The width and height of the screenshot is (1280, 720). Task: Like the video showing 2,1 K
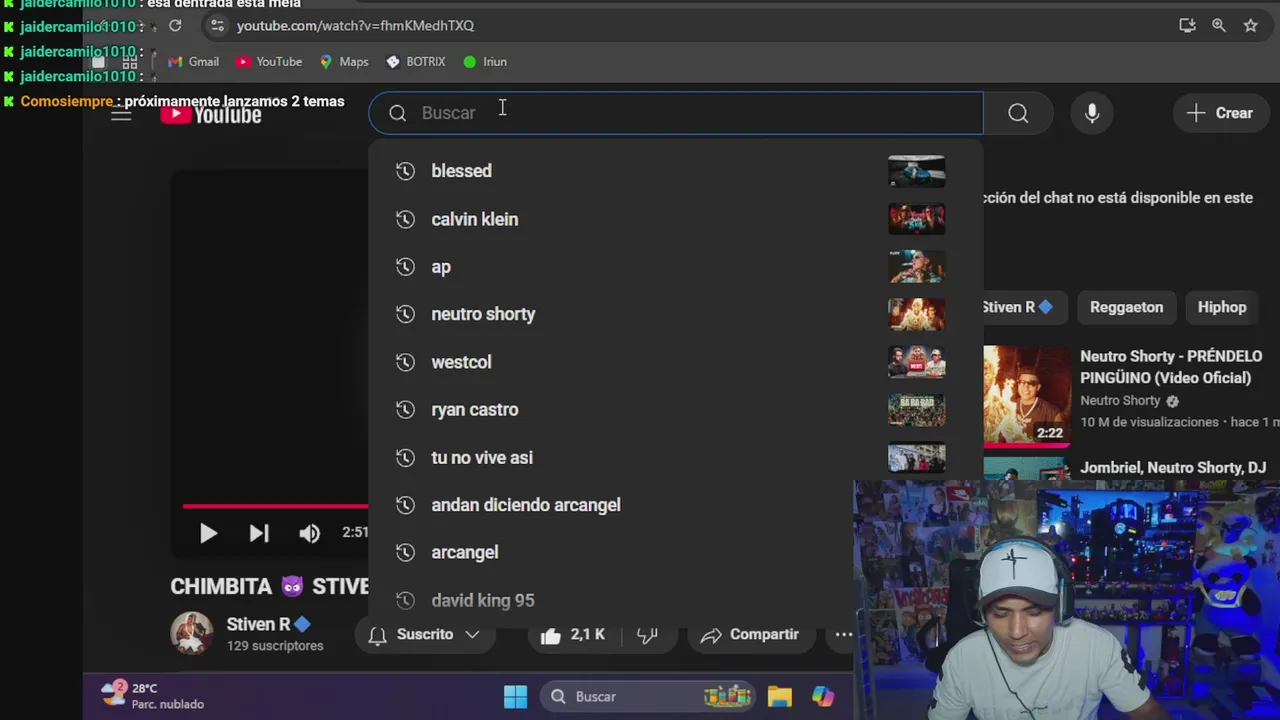click(573, 635)
